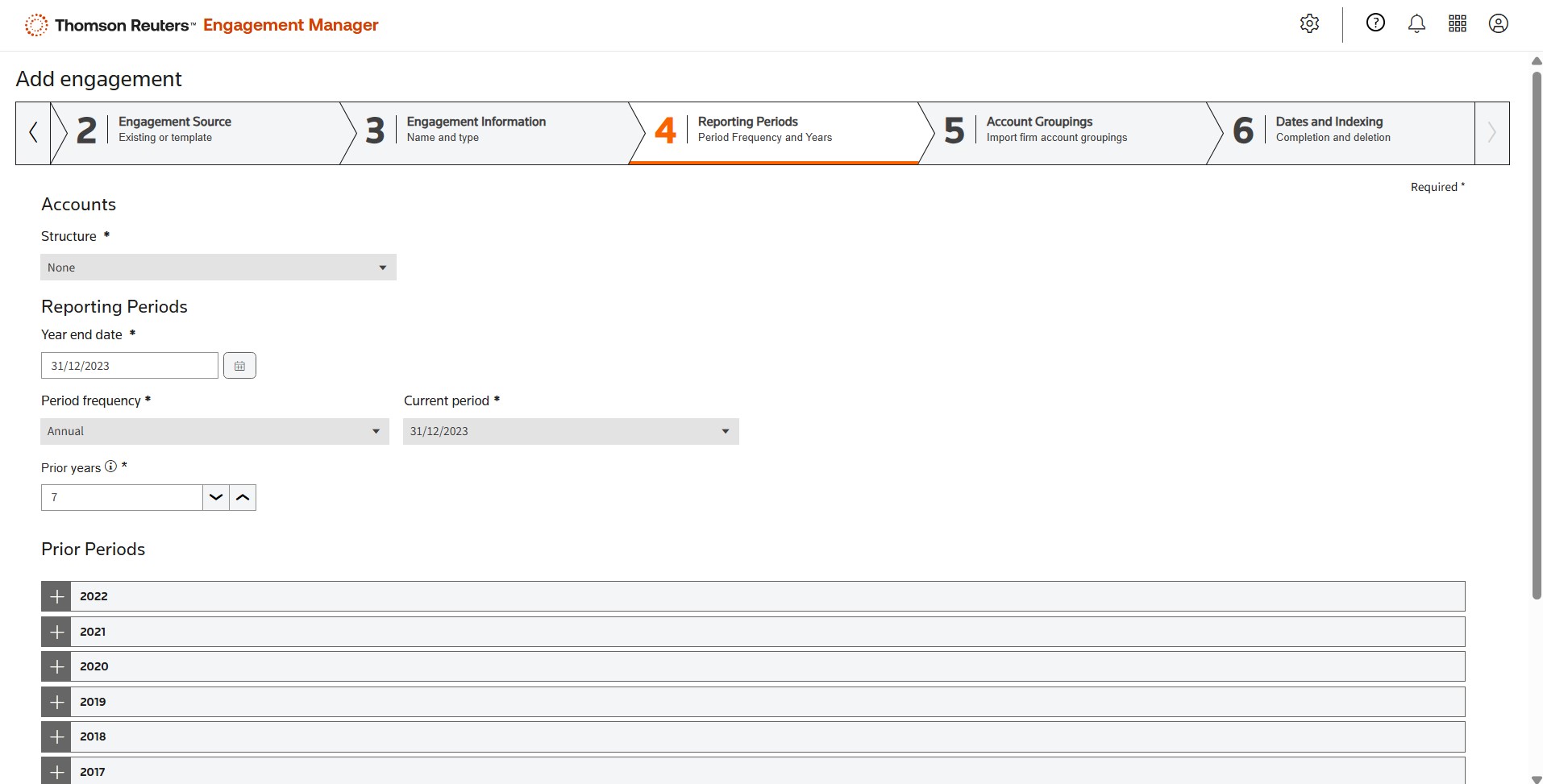The height and width of the screenshot is (784, 1543).
Task: Expand the 2022 prior period row
Action: tap(56, 596)
